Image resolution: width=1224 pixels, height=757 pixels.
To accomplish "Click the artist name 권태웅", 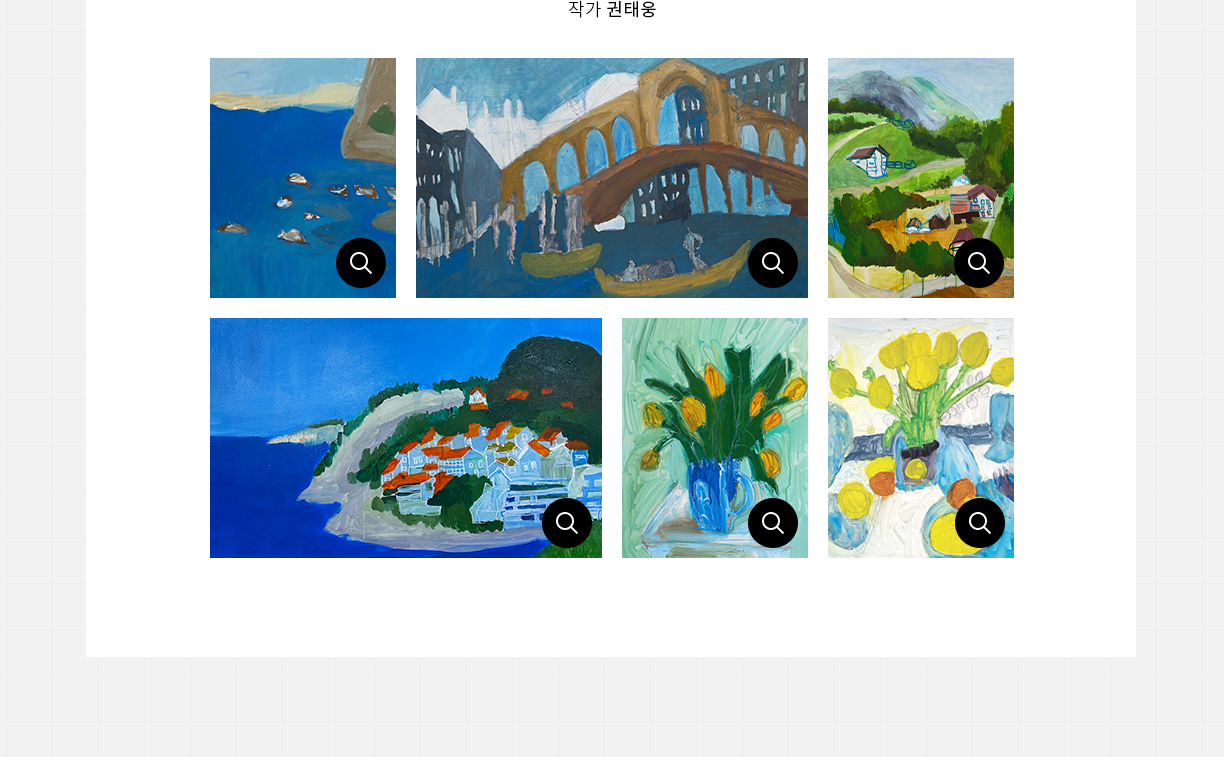I will tap(631, 9).
